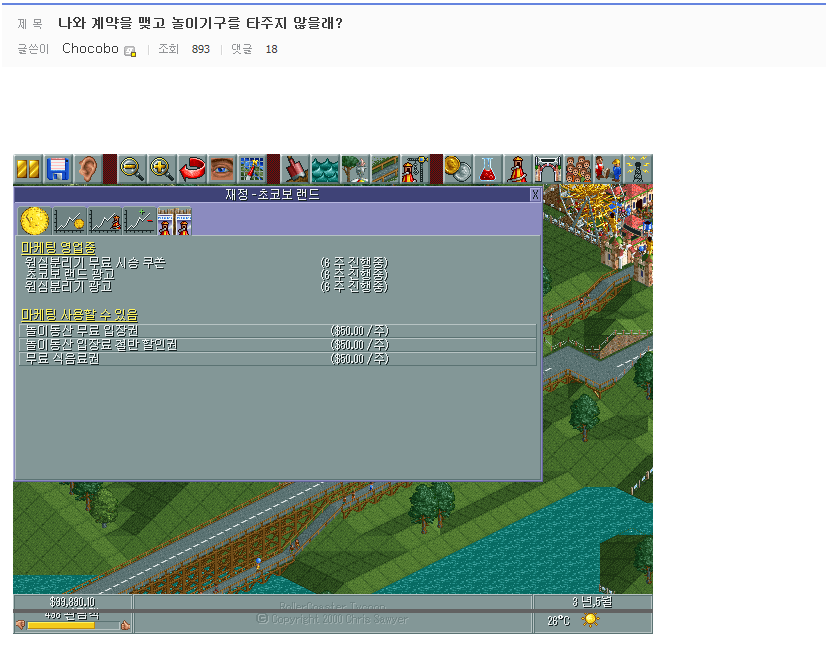Image resolution: width=826 pixels, height=650 pixels.
Task: Click the author name Chocobo
Action: pos(90,48)
